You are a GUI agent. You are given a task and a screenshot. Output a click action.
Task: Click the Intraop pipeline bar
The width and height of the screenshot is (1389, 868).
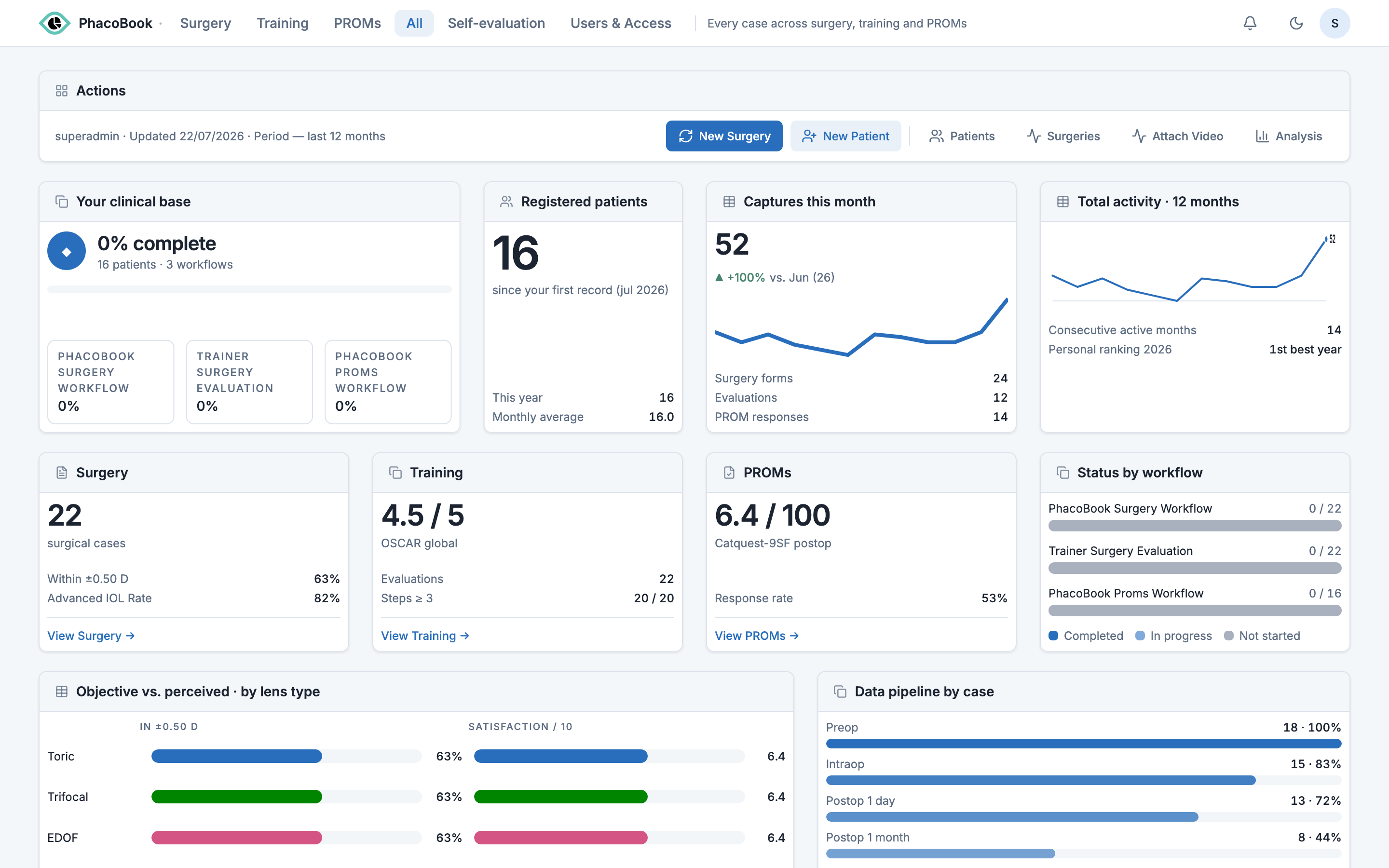[x=1083, y=780]
